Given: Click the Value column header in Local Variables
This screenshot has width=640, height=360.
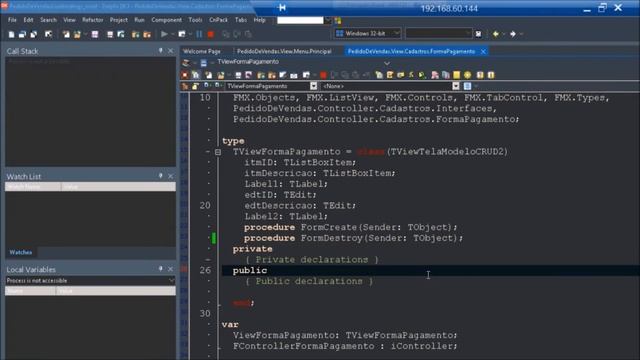Looking at the screenshot, I should (x=116, y=291).
